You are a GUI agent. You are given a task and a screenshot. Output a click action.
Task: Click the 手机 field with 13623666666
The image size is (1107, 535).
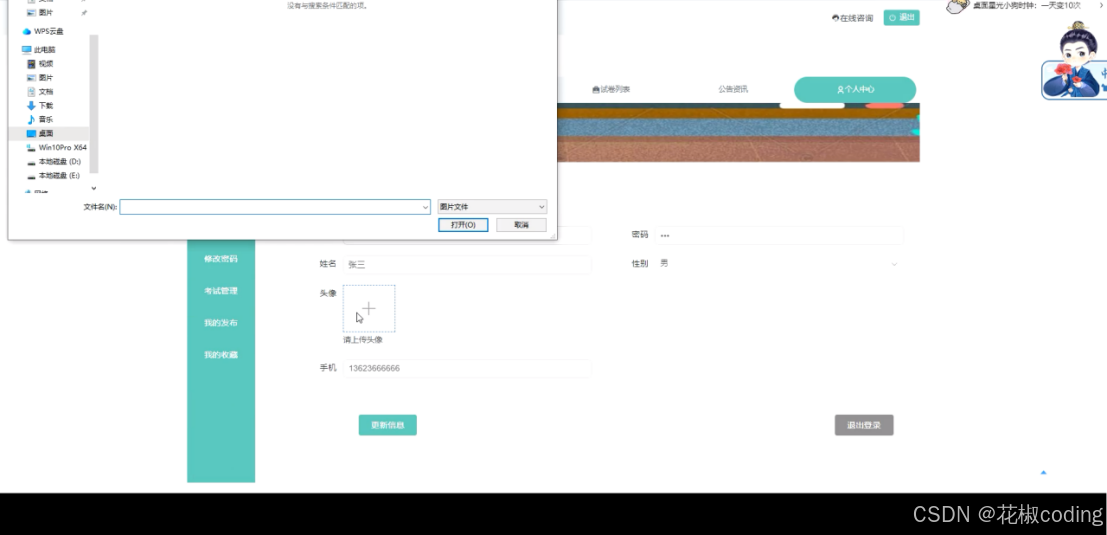(x=467, y=368)
